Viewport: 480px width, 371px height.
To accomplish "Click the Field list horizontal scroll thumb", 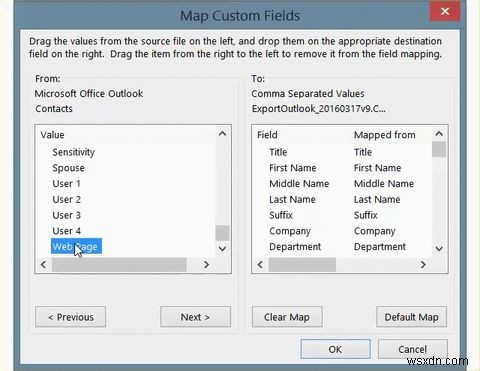I will pyautogui.click(x=302, y=265).
